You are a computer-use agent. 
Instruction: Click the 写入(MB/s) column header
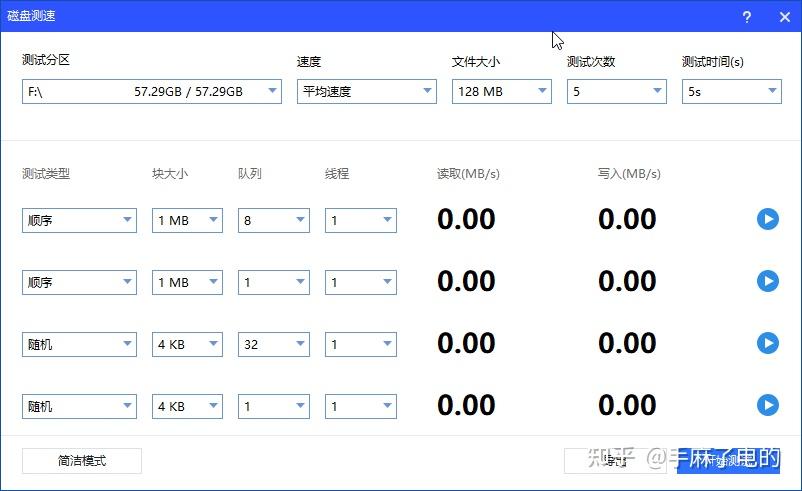(629, 174)
